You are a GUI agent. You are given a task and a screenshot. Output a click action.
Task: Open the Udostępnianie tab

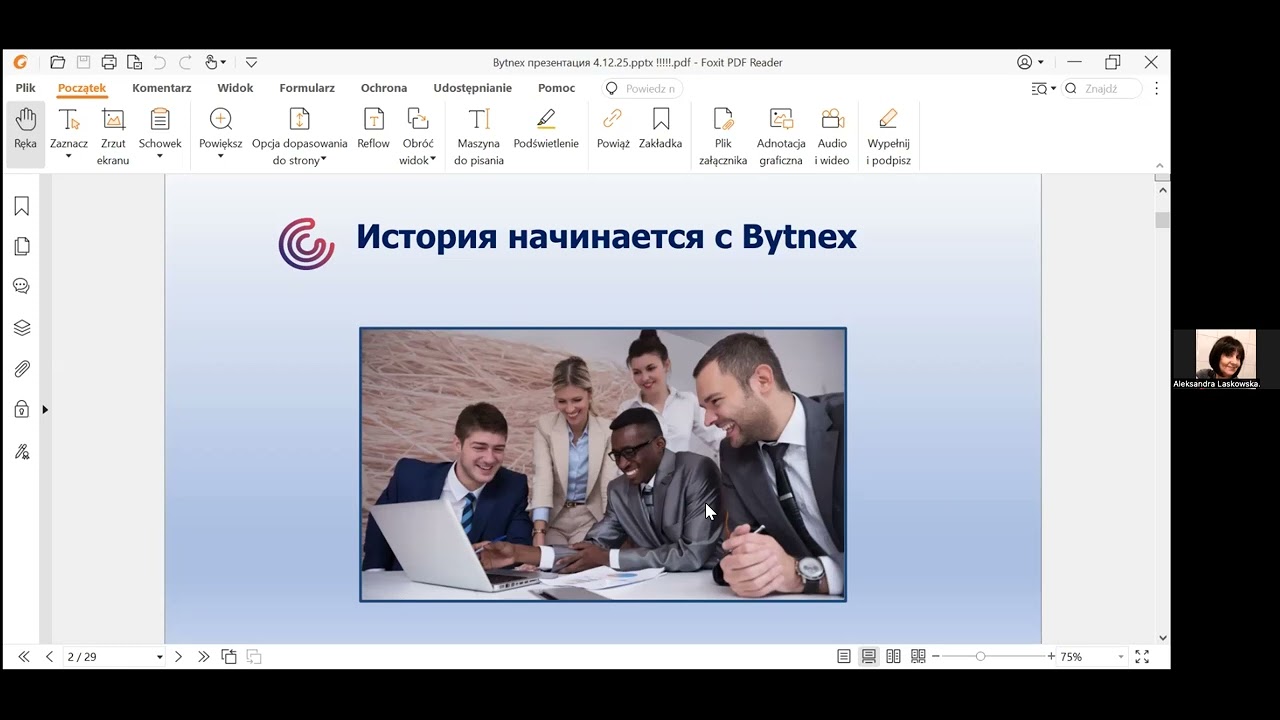coord(473,88)
